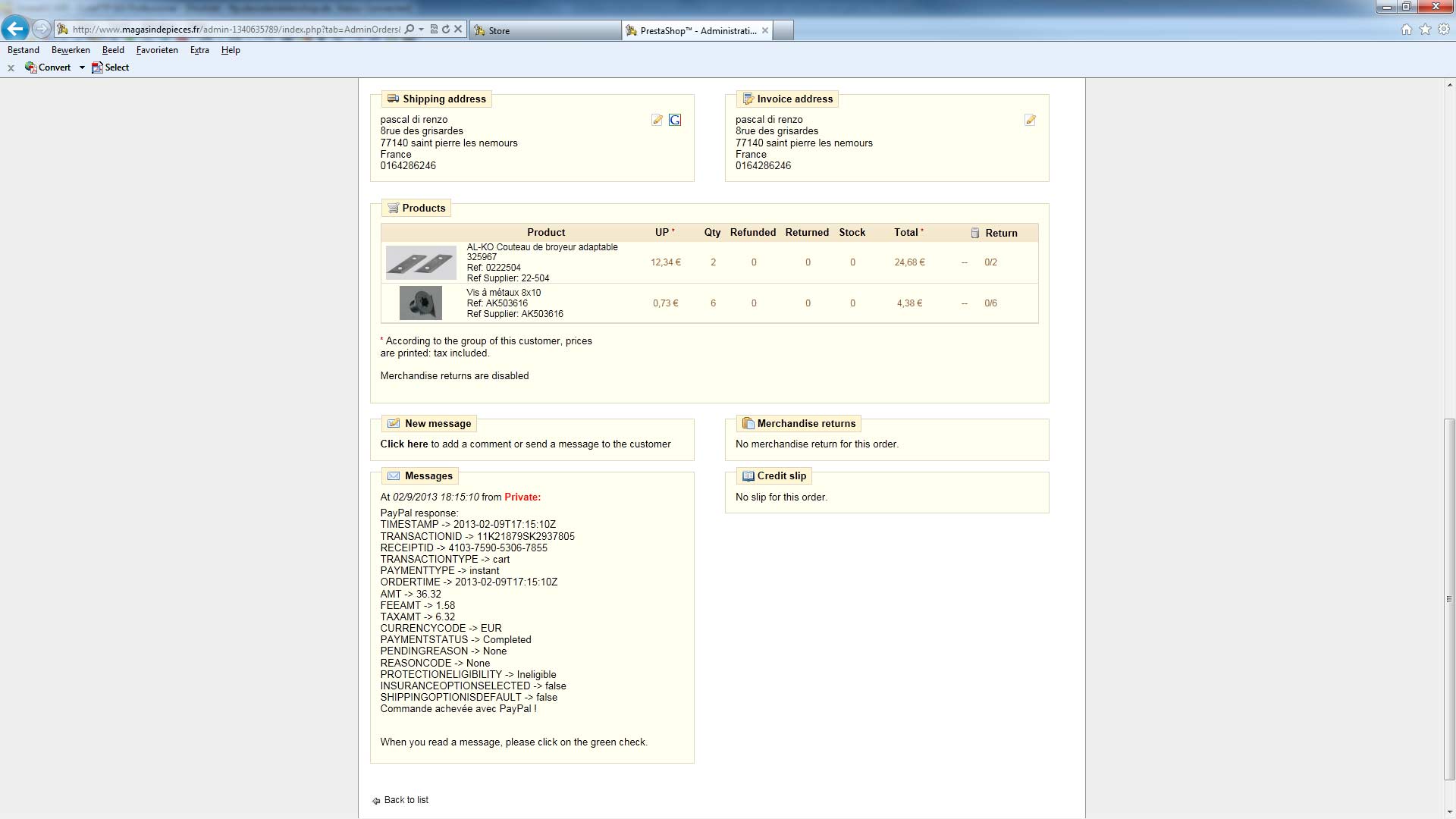
Task: Click the AL-KO Couteau product thumbnail
Action: click(x=420, y=262)
